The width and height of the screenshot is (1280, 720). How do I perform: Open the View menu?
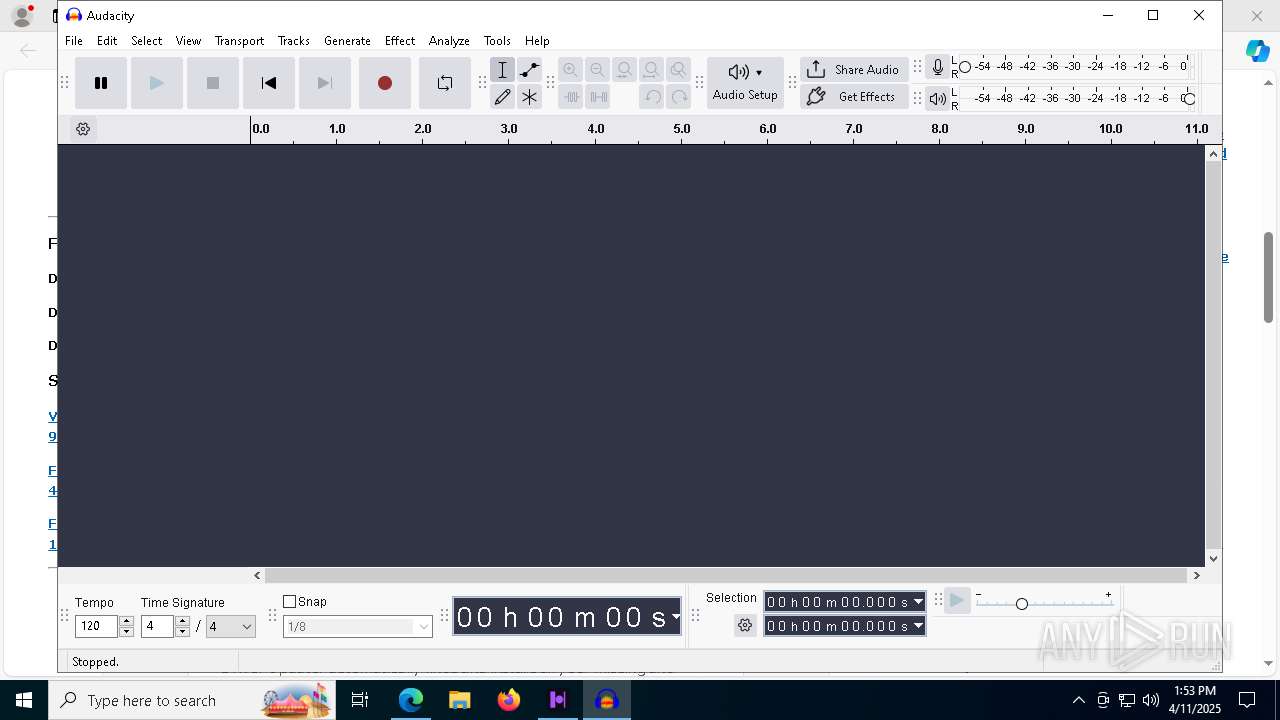188,41
